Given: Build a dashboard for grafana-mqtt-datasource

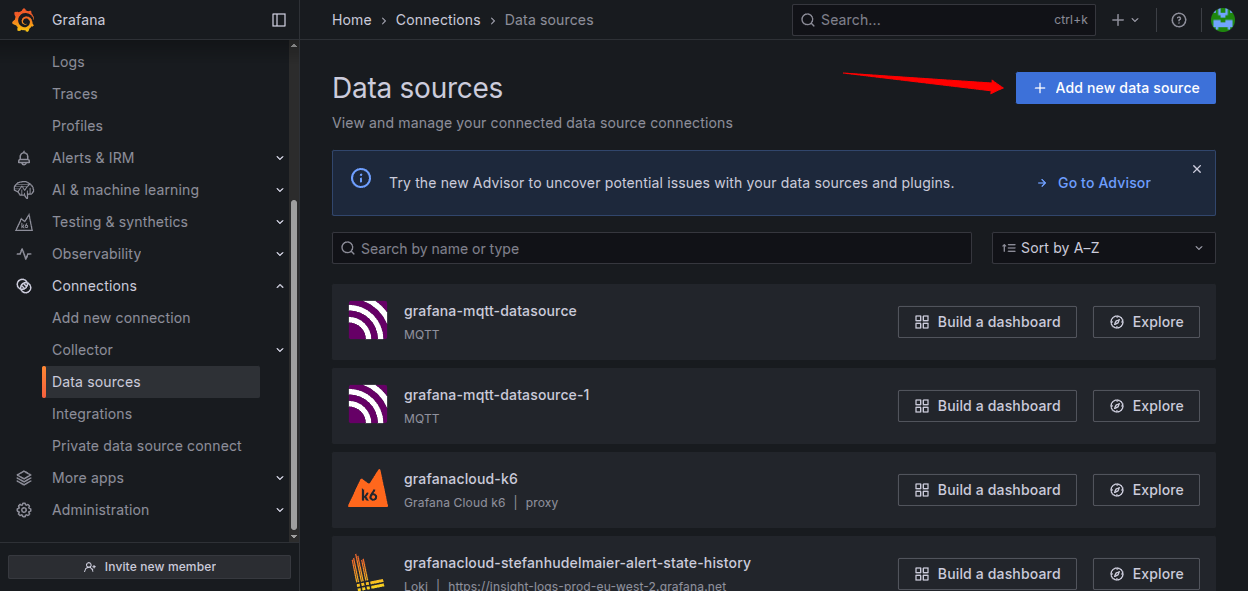Looking at the screenshot, I should (x=987, y=322).
